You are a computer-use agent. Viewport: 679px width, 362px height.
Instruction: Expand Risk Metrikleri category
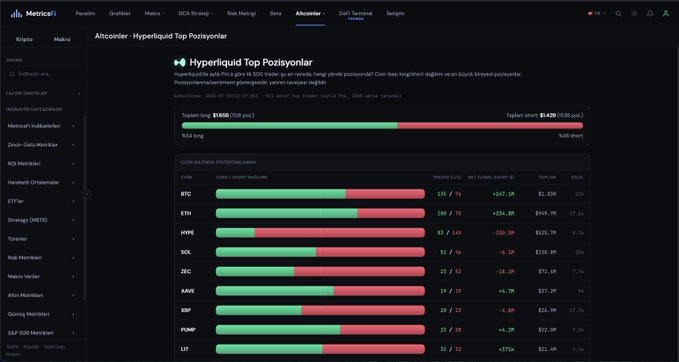click(x=42, y=258)
